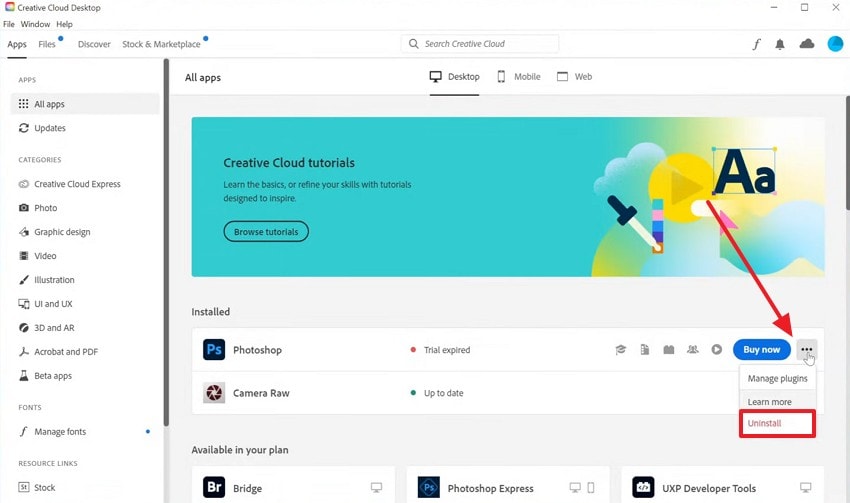
Task: Play the Photoshop video icon
Action: 717,350
